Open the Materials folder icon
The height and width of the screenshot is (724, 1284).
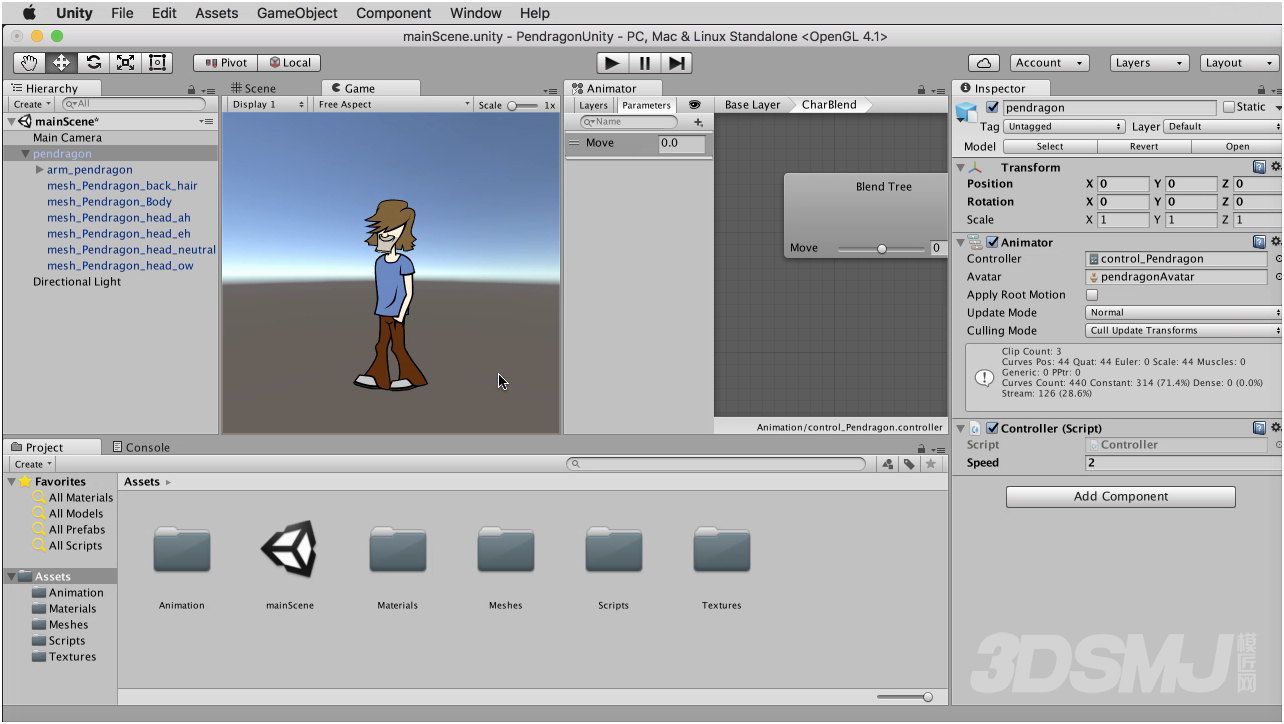398,551
